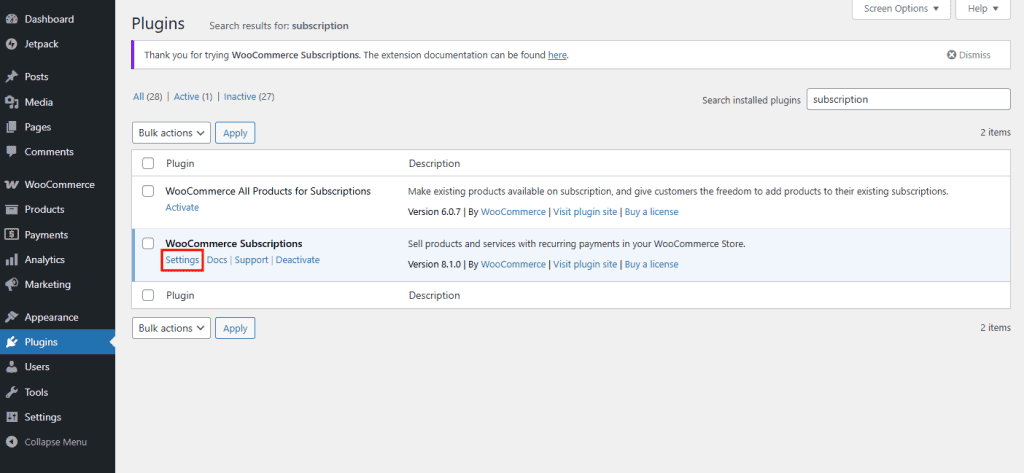Filter plugins by Inactive (27)

click(249, 97)
